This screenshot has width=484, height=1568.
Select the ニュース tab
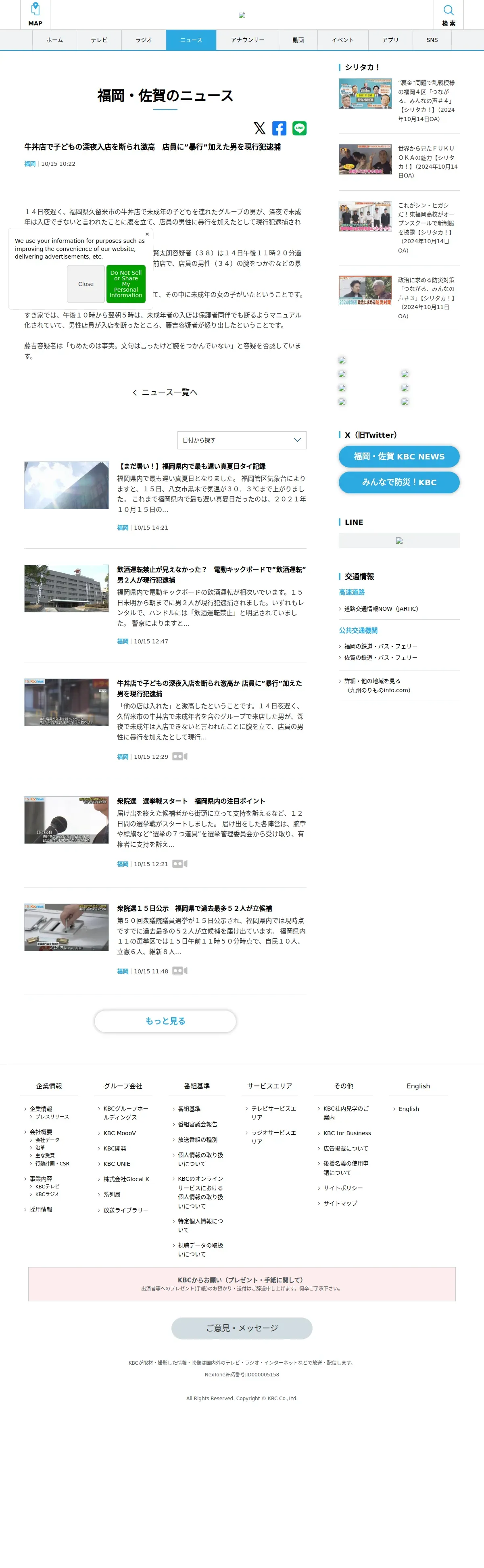191,40
